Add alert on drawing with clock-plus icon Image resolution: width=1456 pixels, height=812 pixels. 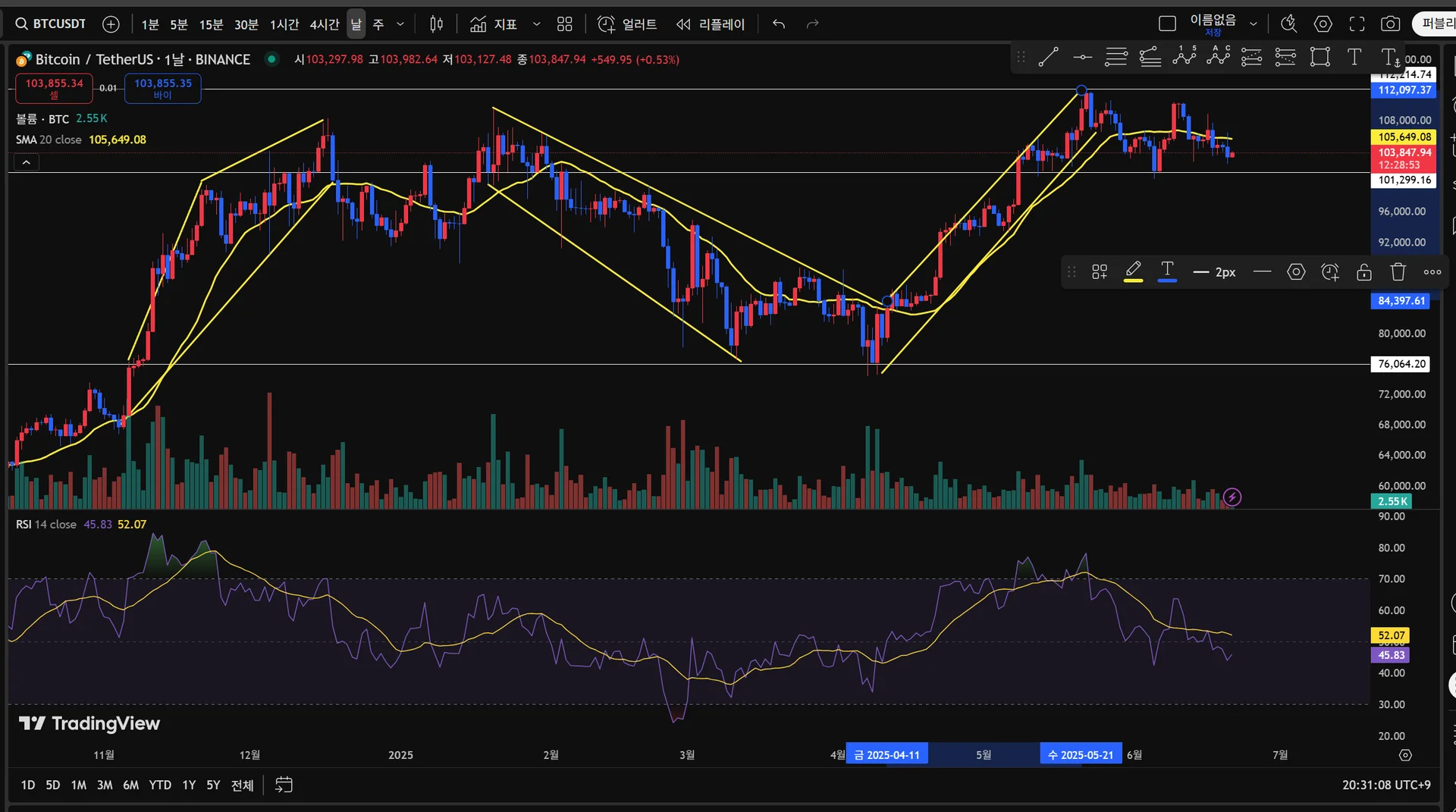1329,272
